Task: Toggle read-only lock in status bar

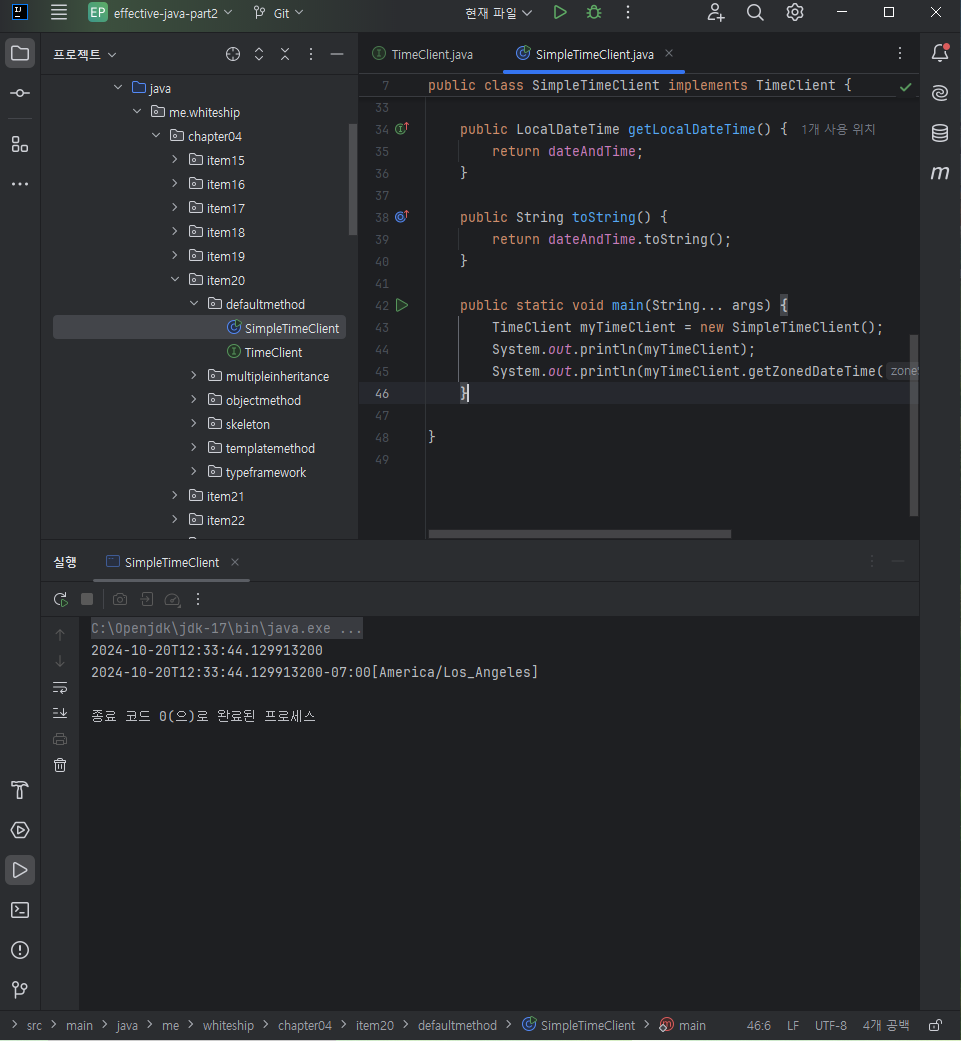Action: pyautogui.click(x=936, y=1025)
